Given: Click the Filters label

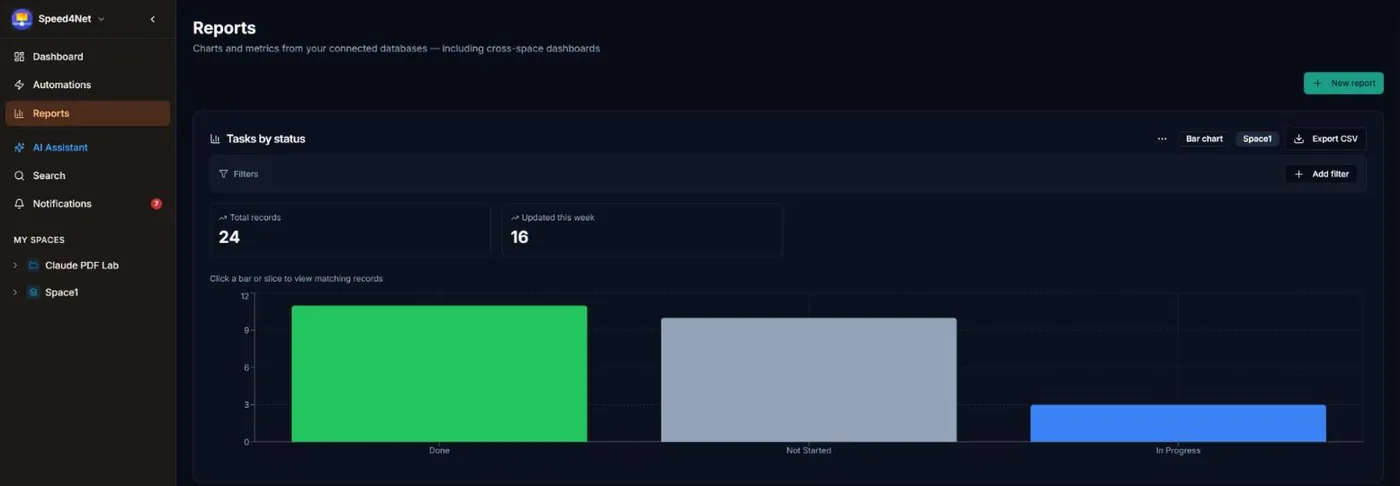Looking at the screenshot, I should (x=246, y=174).
